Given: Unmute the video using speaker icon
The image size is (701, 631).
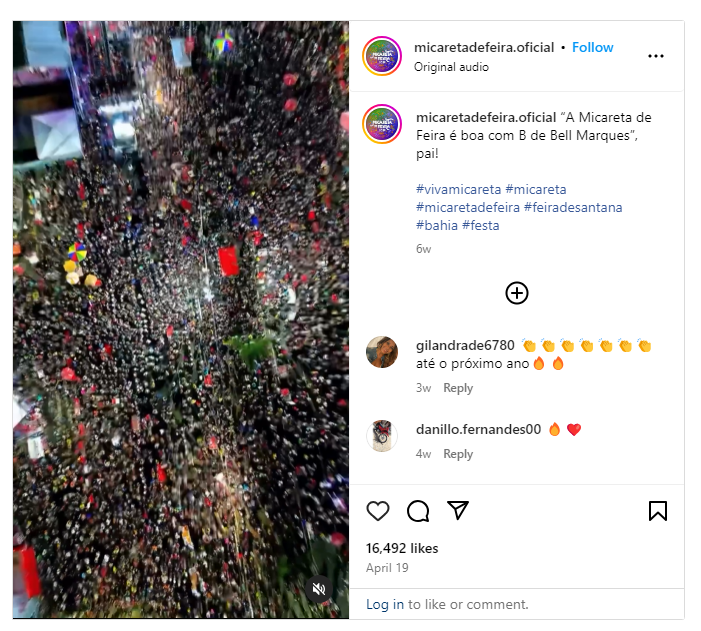Looking at the screenshot, I should tap(318, 589).
